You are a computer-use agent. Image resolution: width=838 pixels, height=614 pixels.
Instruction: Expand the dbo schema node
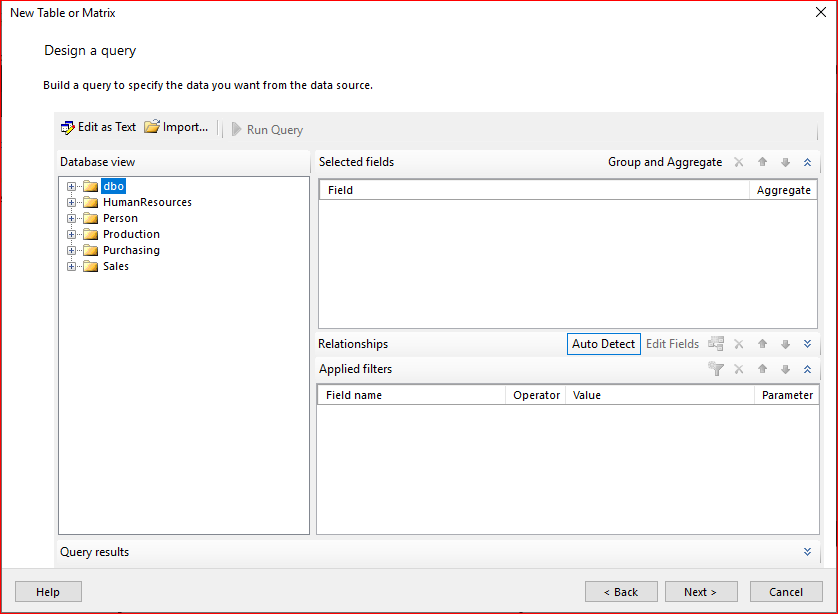pos(72,186)
